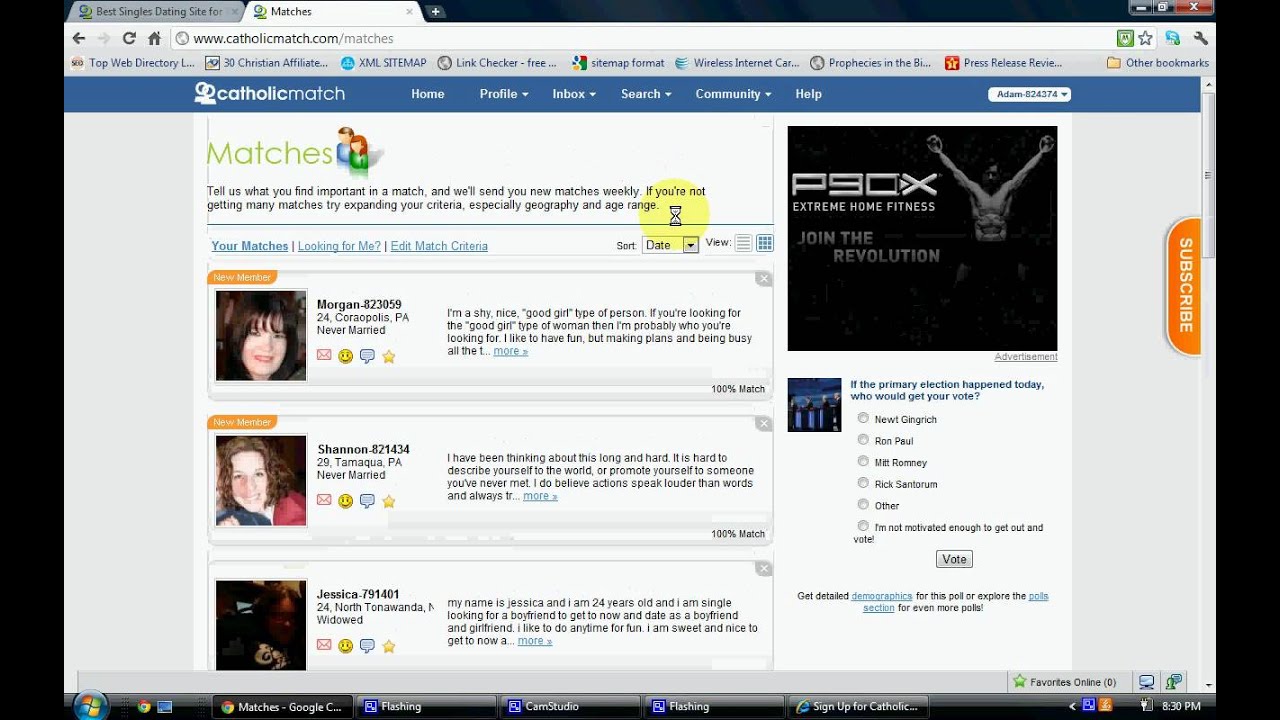
Task: Expand the Community menu
Action: point(733,94)
